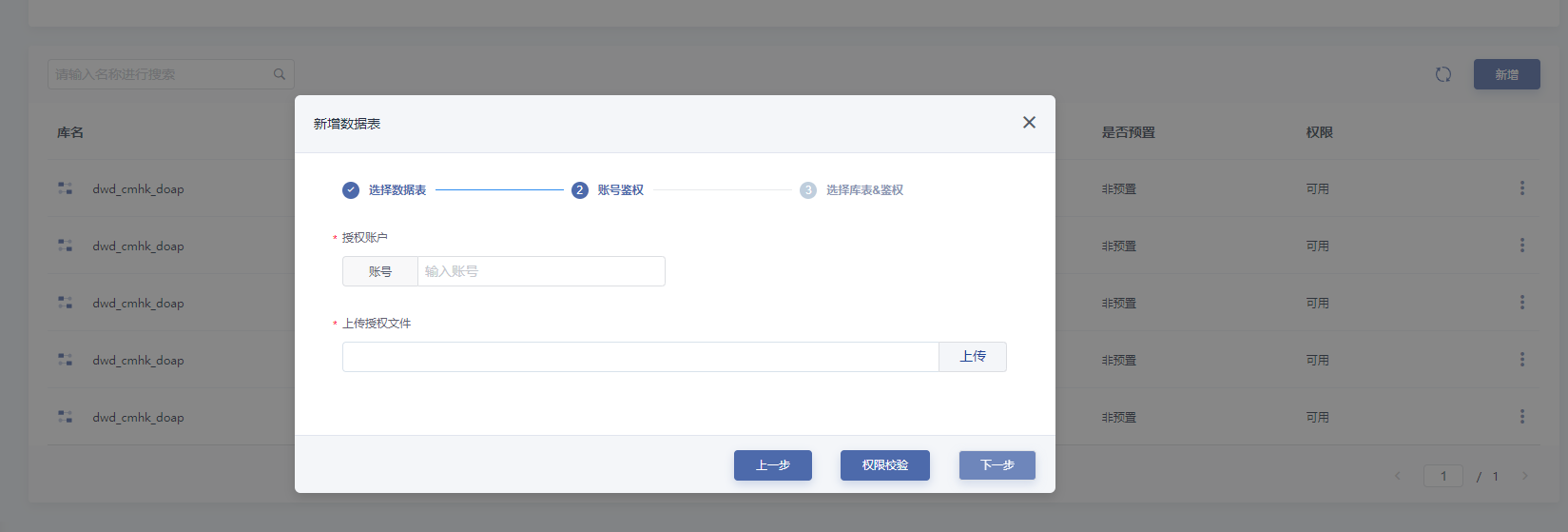Click the 账号 prefix label
The width and height of the screenshot is (1568, 532).
(x=380, y=271)
